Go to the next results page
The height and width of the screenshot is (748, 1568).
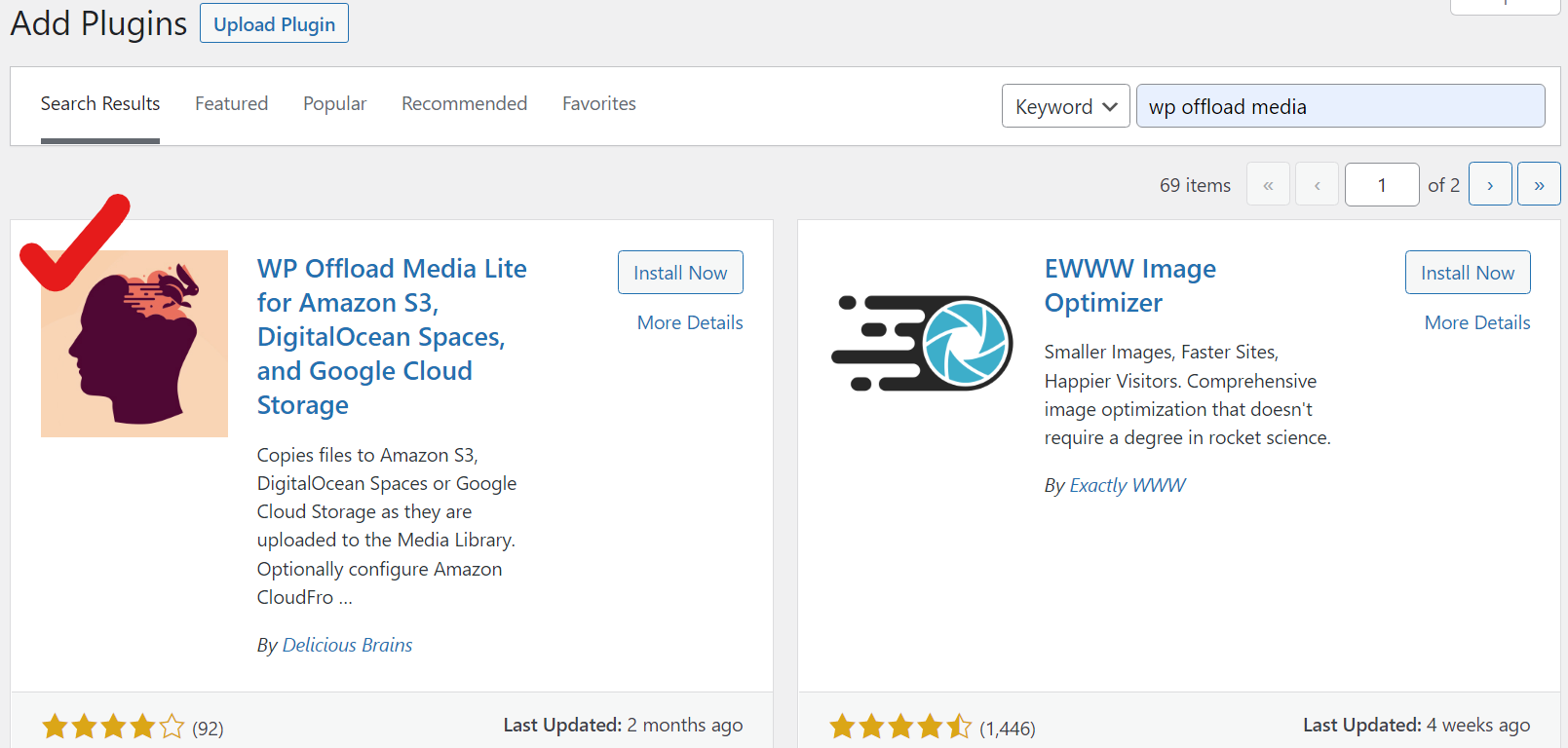click(1490, 184)
